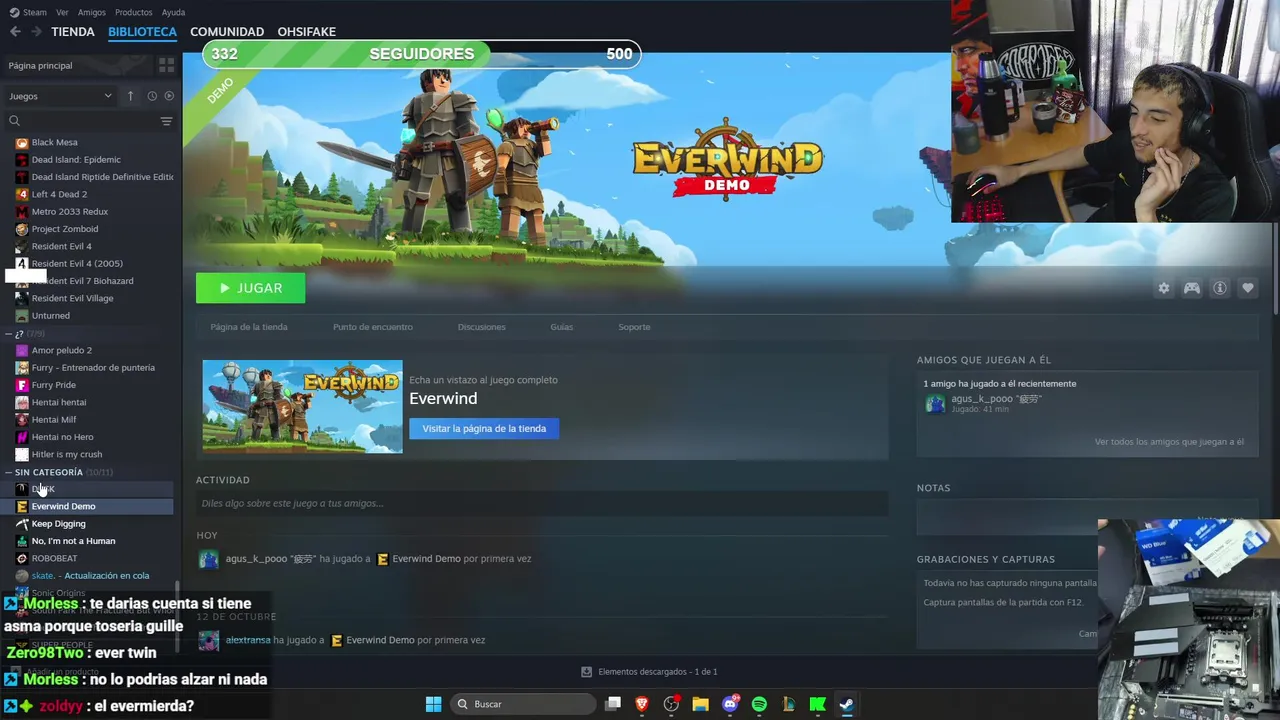
Task: Open the Soporte link
Action: tap(634, 327)
